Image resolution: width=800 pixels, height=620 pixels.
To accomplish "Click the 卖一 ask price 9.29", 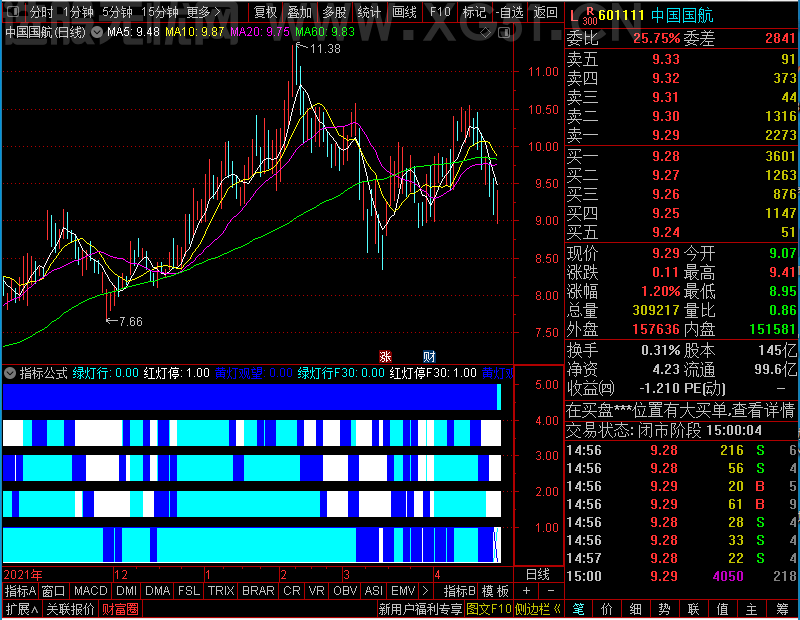I will tap(666, 135).
